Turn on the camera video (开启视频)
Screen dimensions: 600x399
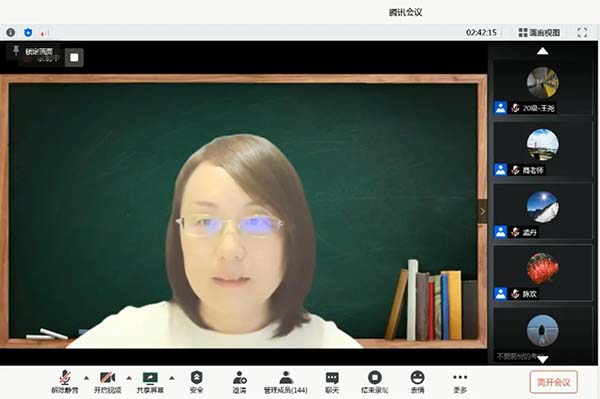click(x=108, y=382)
